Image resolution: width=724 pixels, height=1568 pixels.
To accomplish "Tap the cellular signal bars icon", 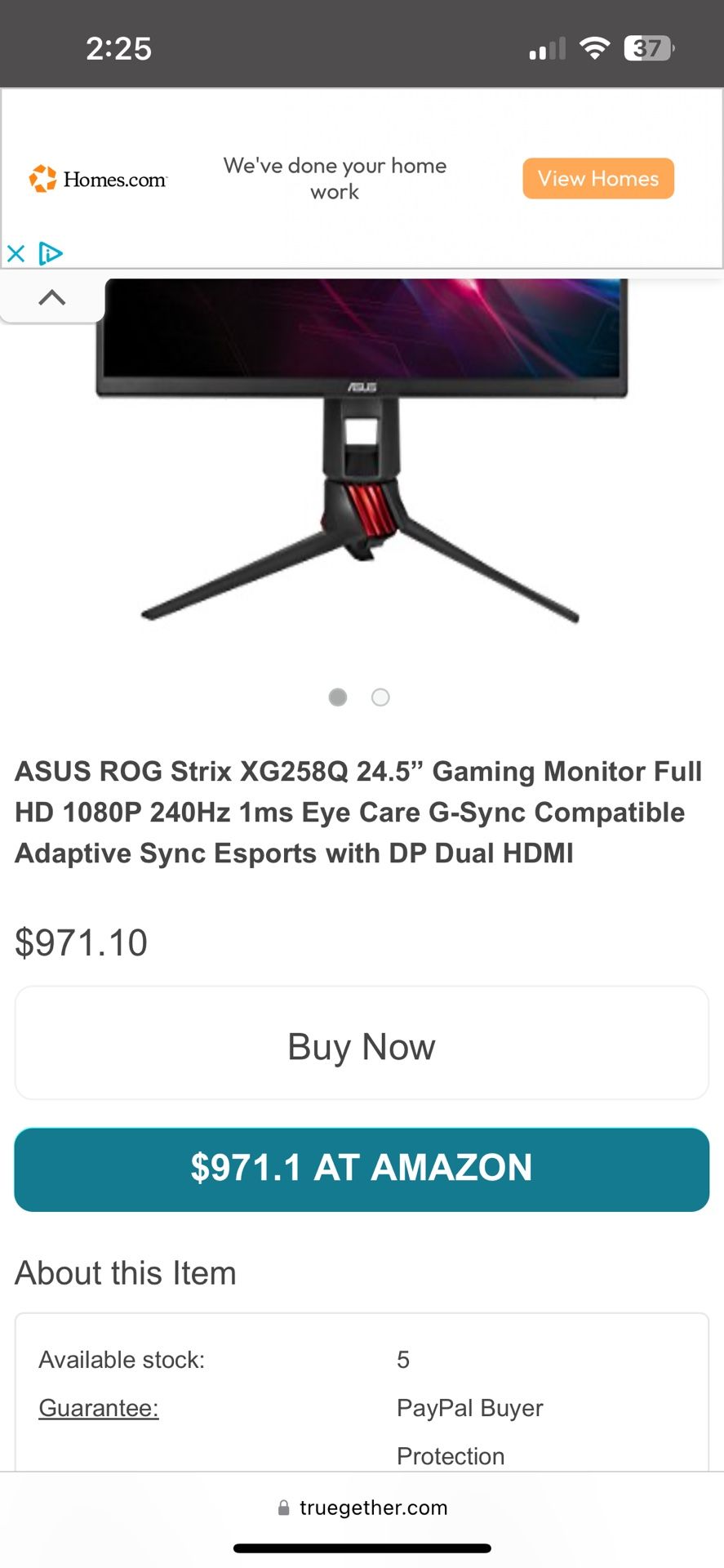I will coord(547,49).
